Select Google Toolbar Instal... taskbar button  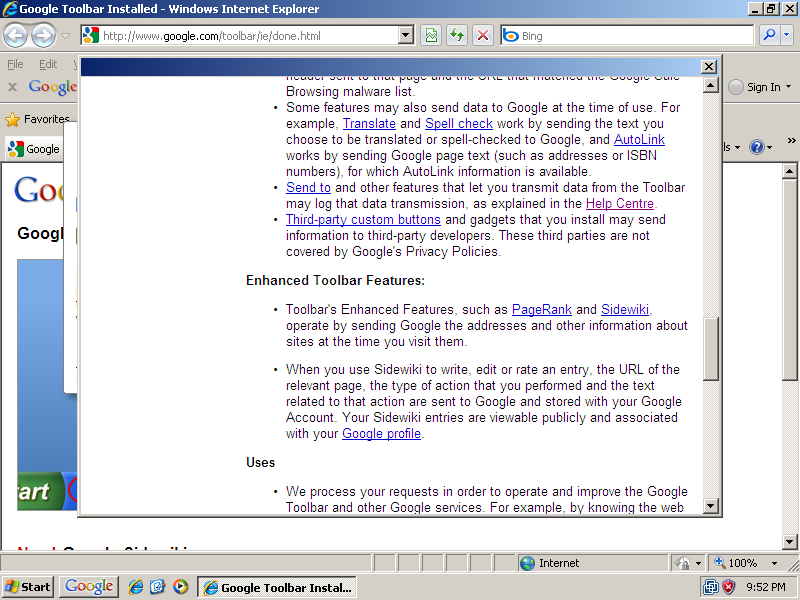[x=277, y=588]
